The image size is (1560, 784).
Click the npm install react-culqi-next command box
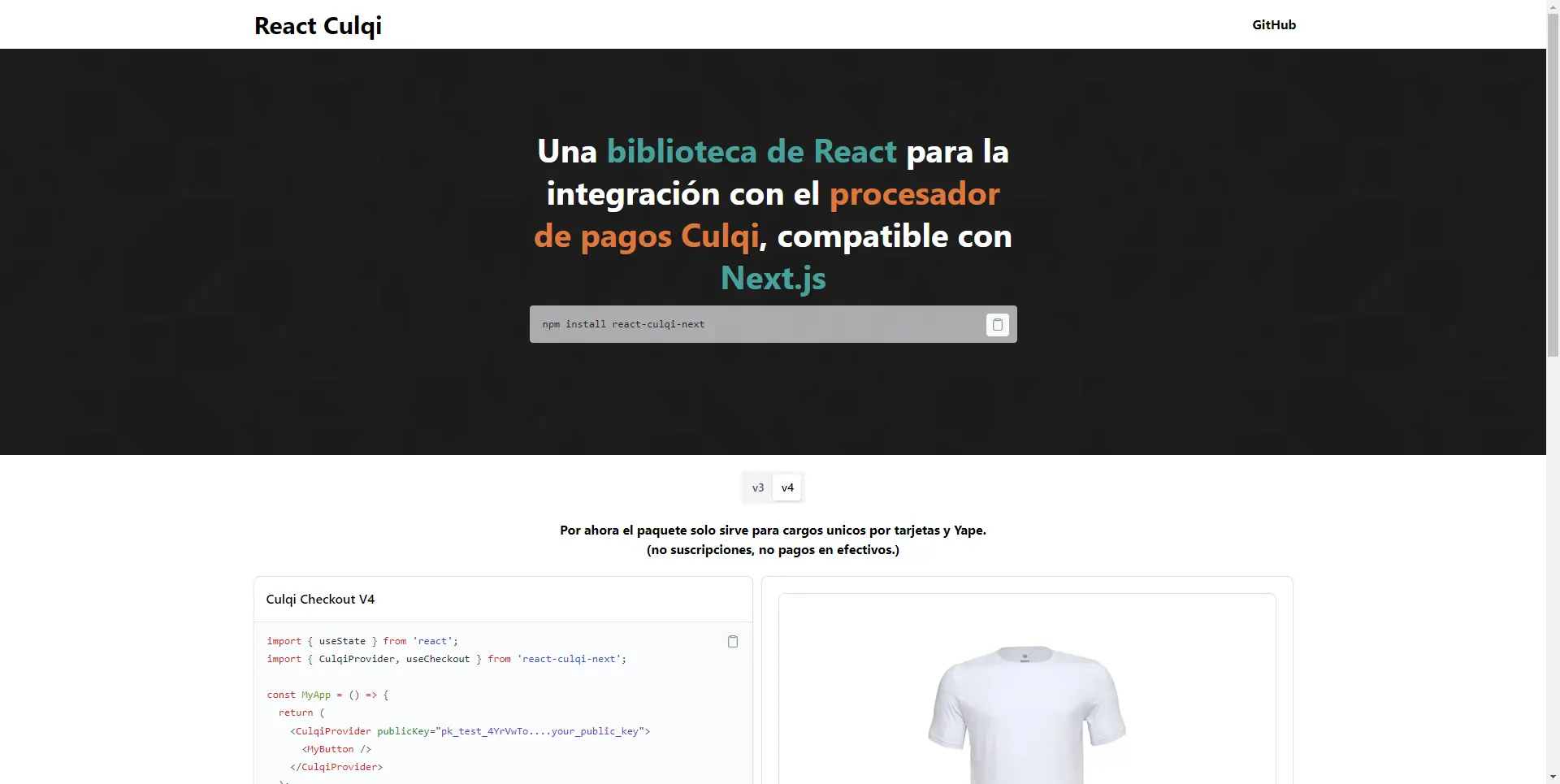(773, 324)
